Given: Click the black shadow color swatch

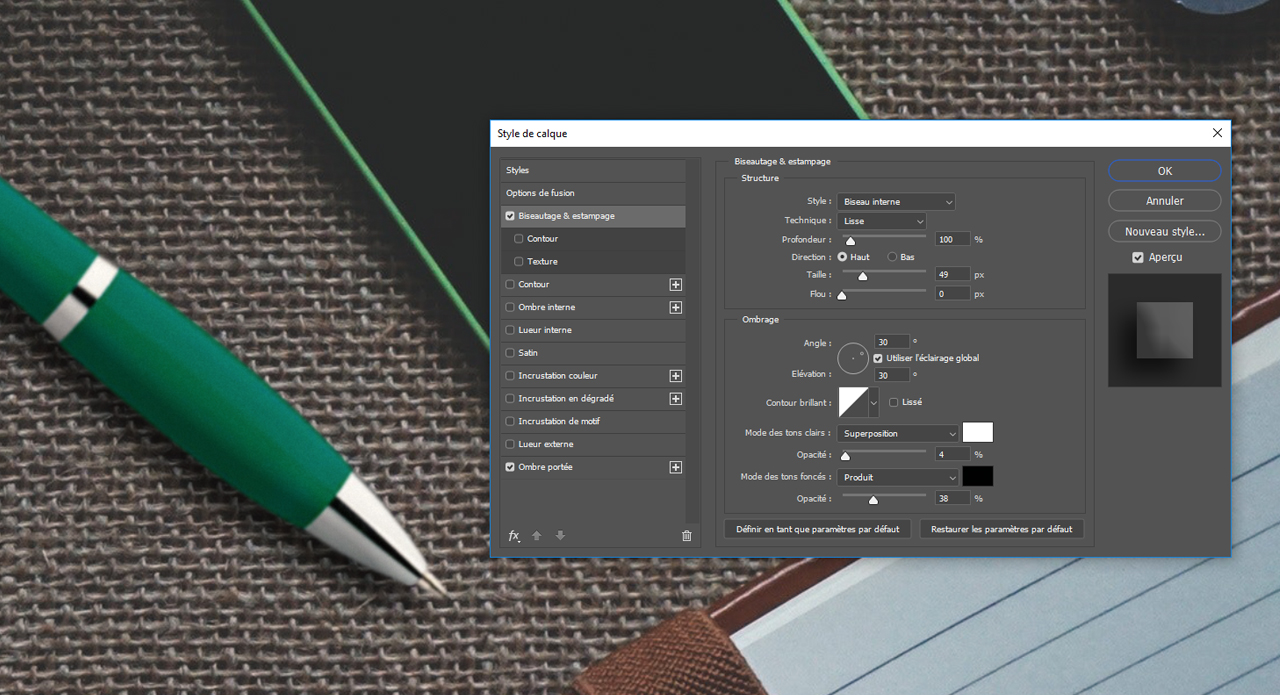Looking at the screenshot, I should (977, 477).
